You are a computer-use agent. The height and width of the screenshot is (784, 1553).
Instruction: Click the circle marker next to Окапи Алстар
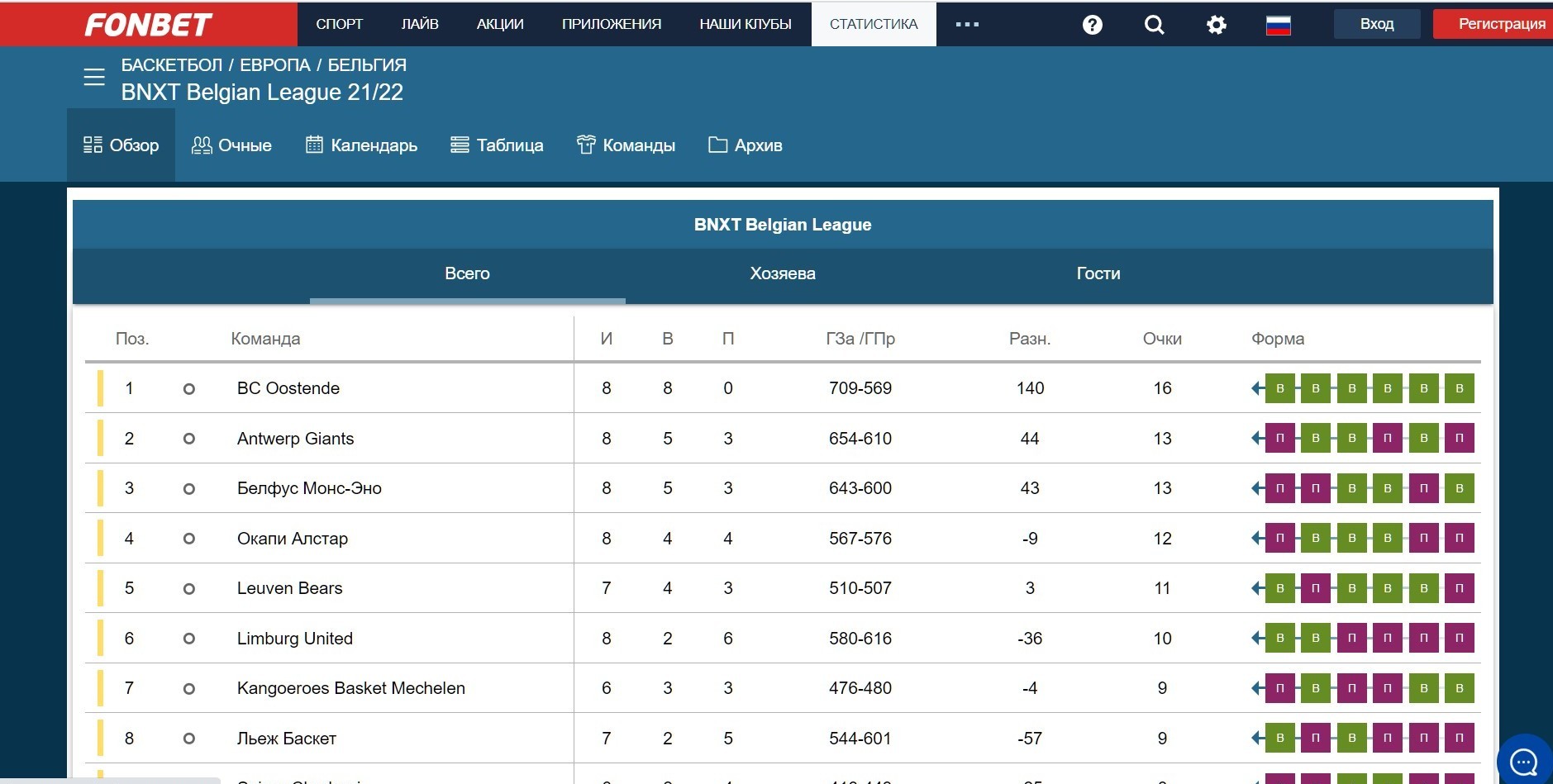point(189,539)
